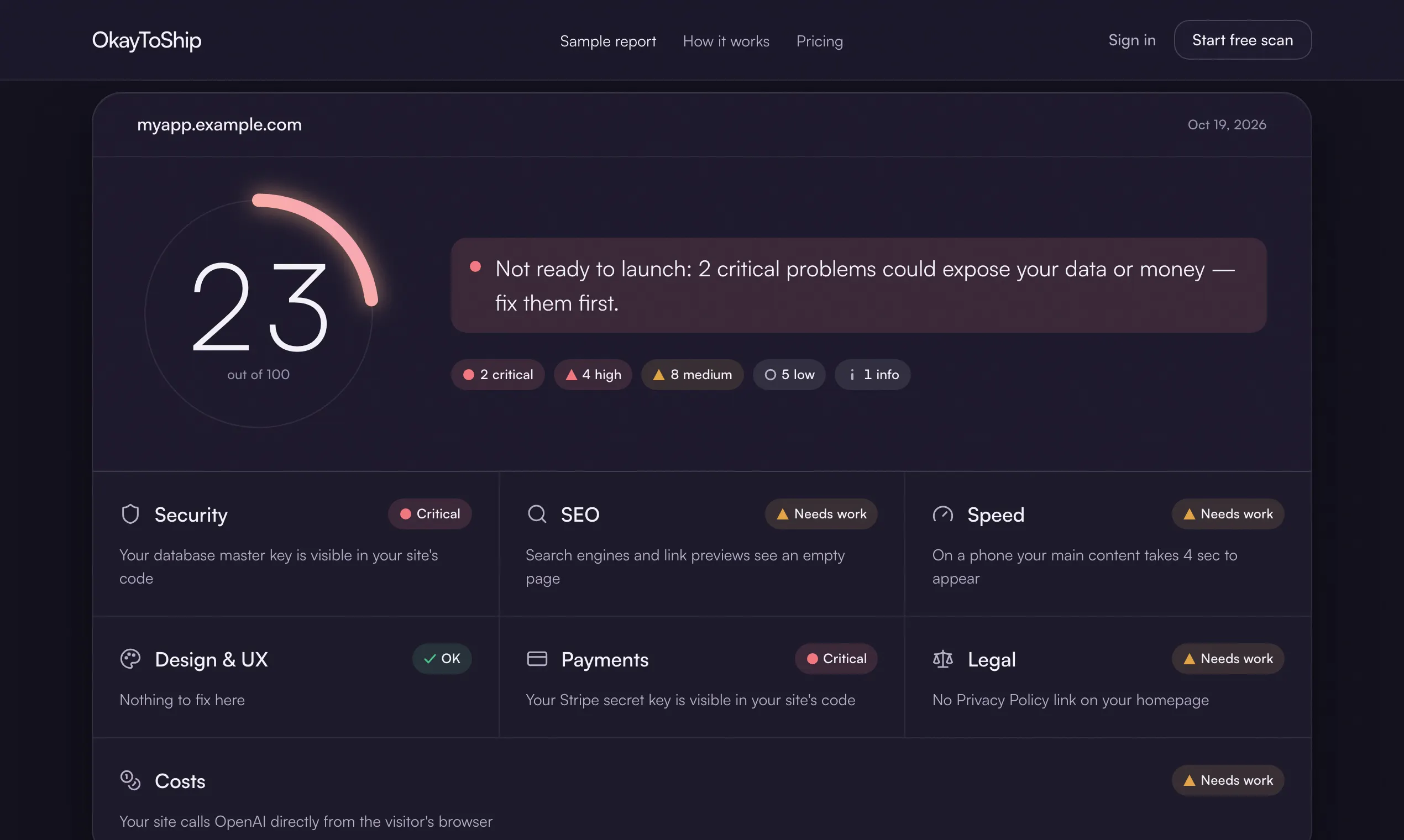Click the SEO magnifier icon
1404x840 pixels.
(x=537, y=514)
